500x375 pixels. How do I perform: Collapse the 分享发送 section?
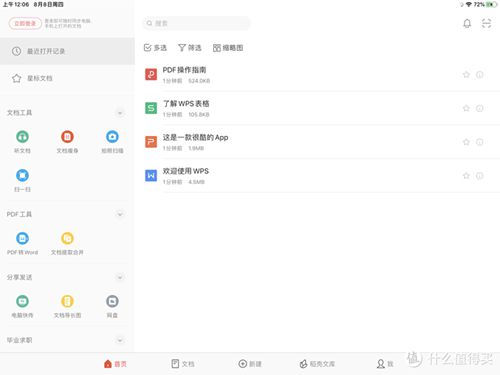pyautogui.click(x=120, y=277)
